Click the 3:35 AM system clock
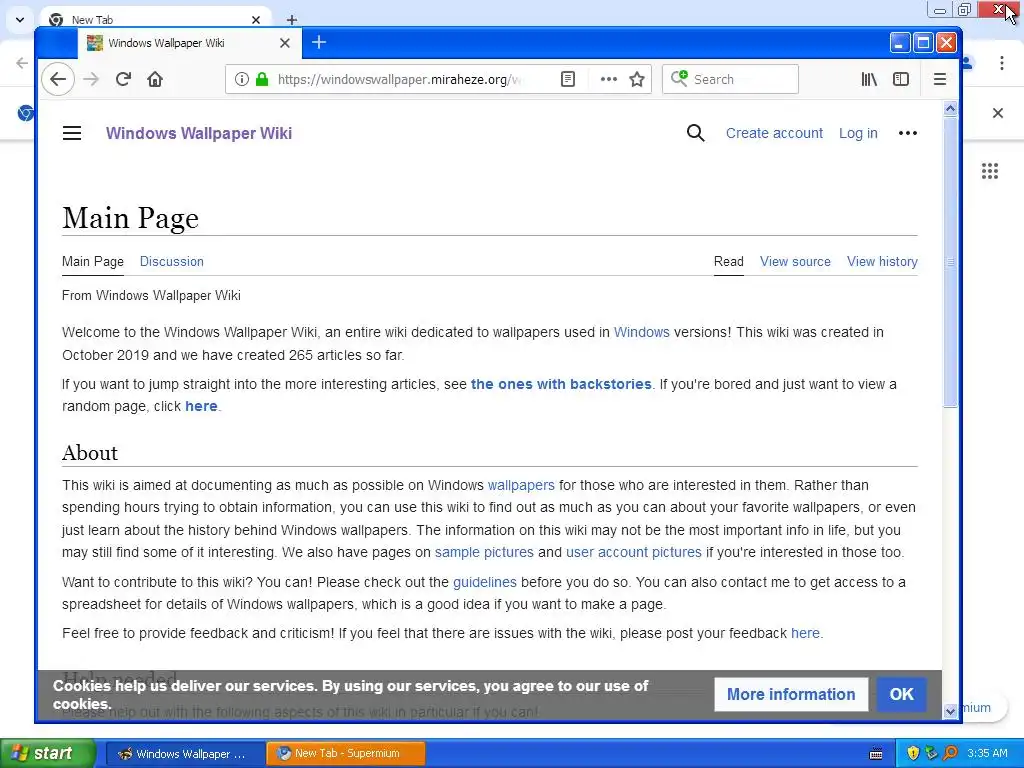Image resolution: width=1024 pixels, height=768 pixels. (987, 753)
